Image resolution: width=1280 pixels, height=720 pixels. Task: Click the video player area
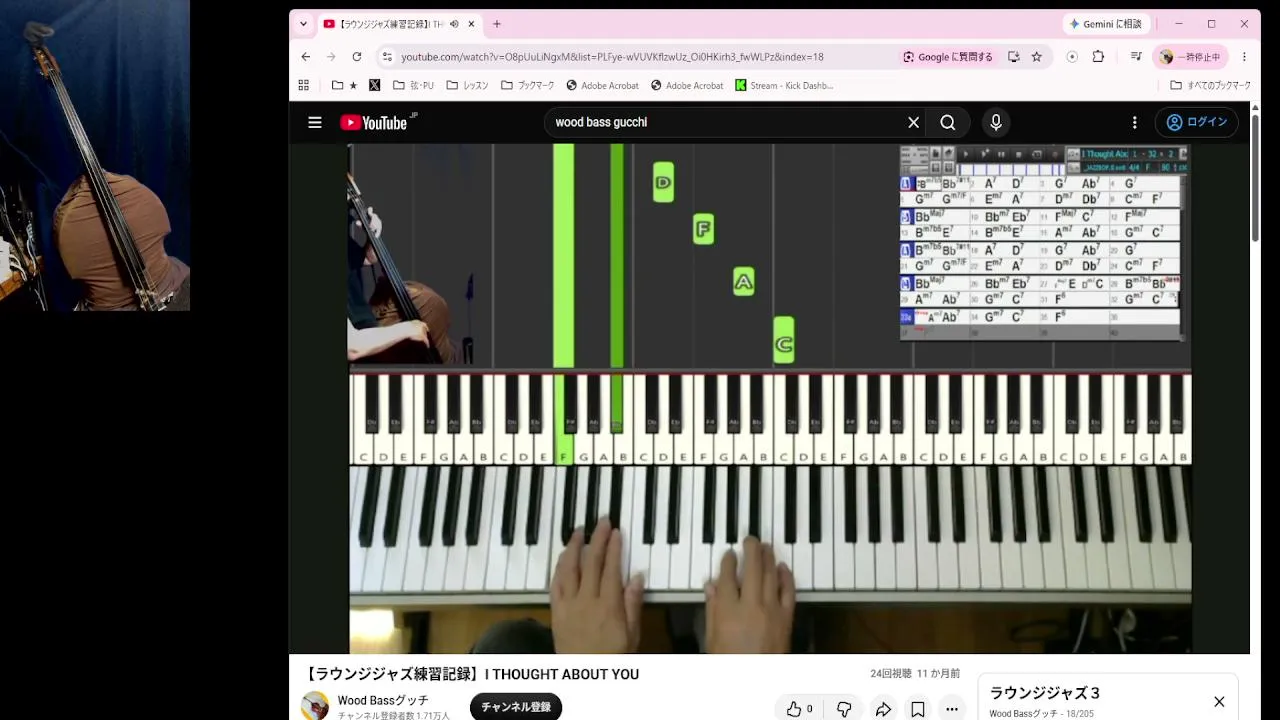(769, 398)
